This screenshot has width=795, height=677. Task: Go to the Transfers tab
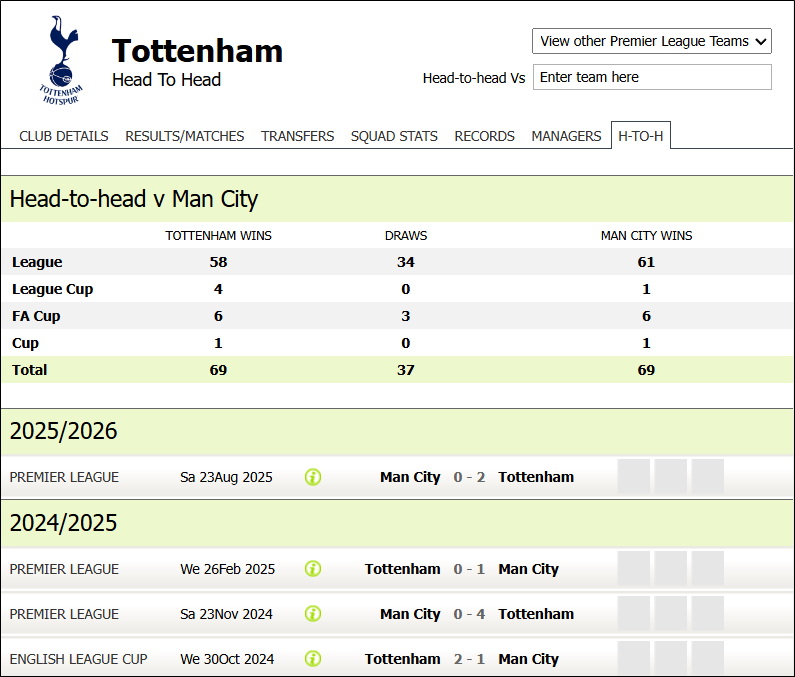298,136
